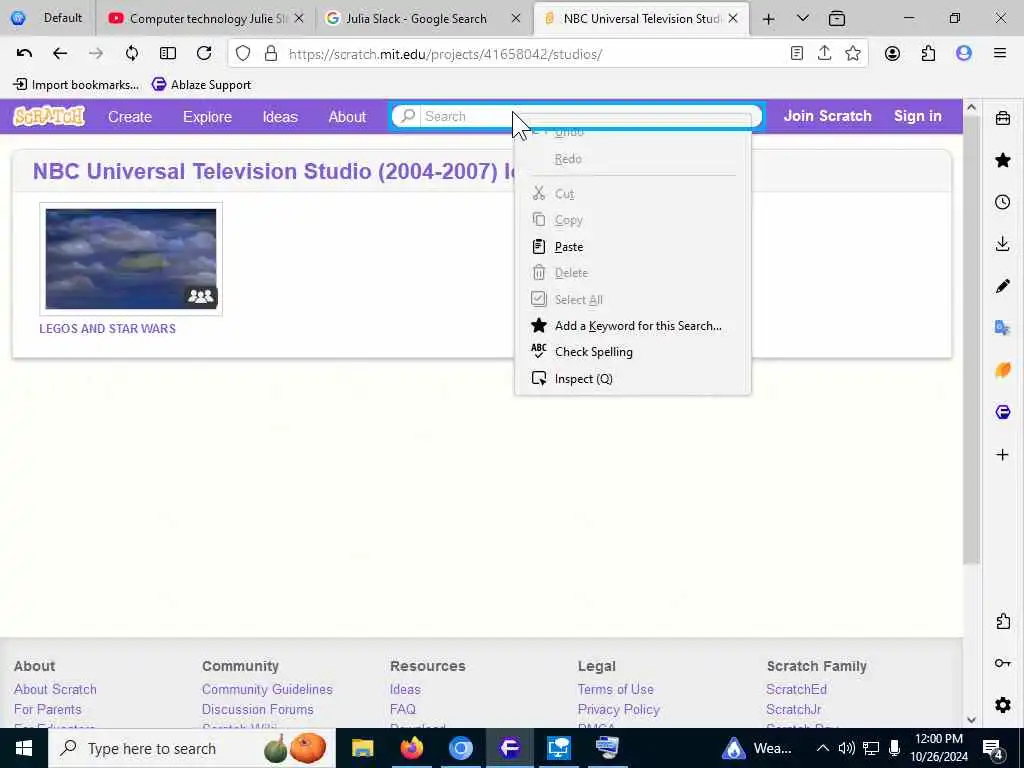Image resolution: width=1024 pixels, height=768 pixels.
Task: Open bookmarks star in right sidebar
Action: [1003, 160]
